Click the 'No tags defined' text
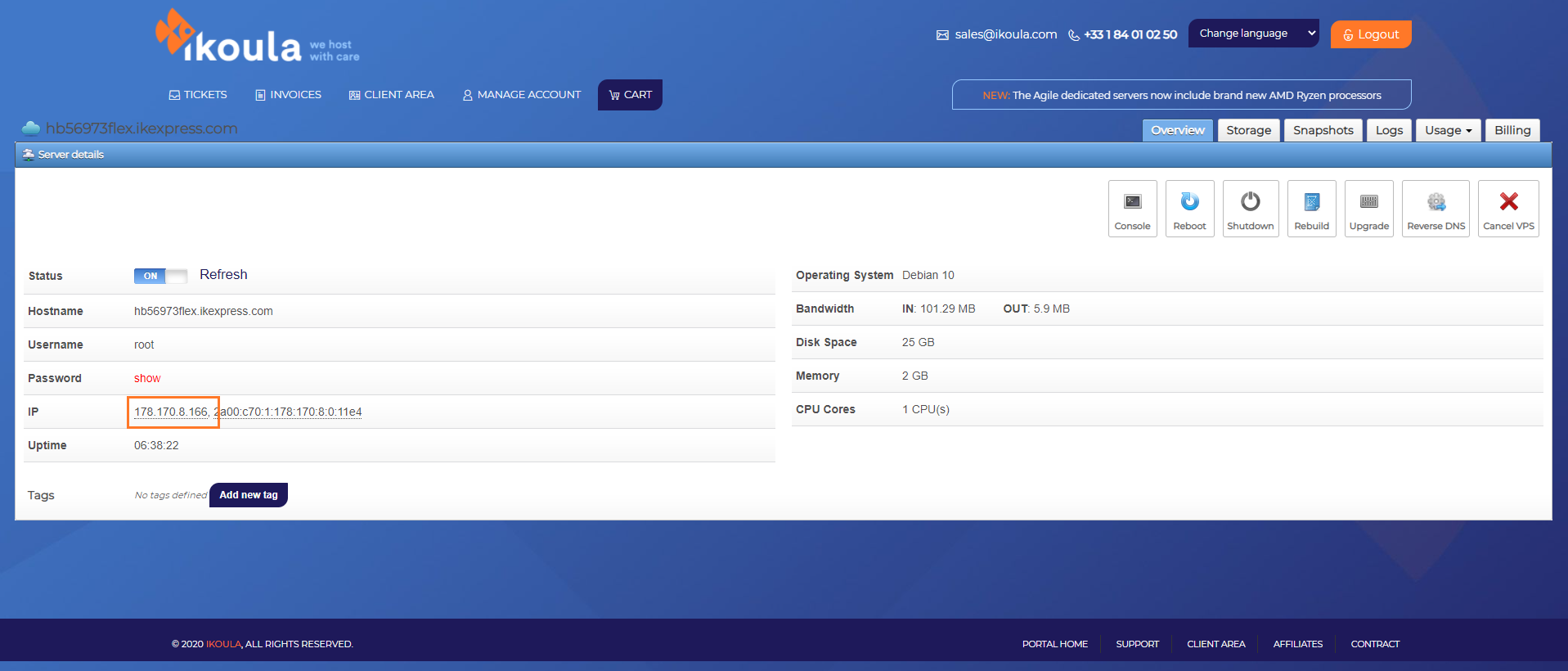The height and width of the screenshot is (671, 1568). click(x=171, y=495)
